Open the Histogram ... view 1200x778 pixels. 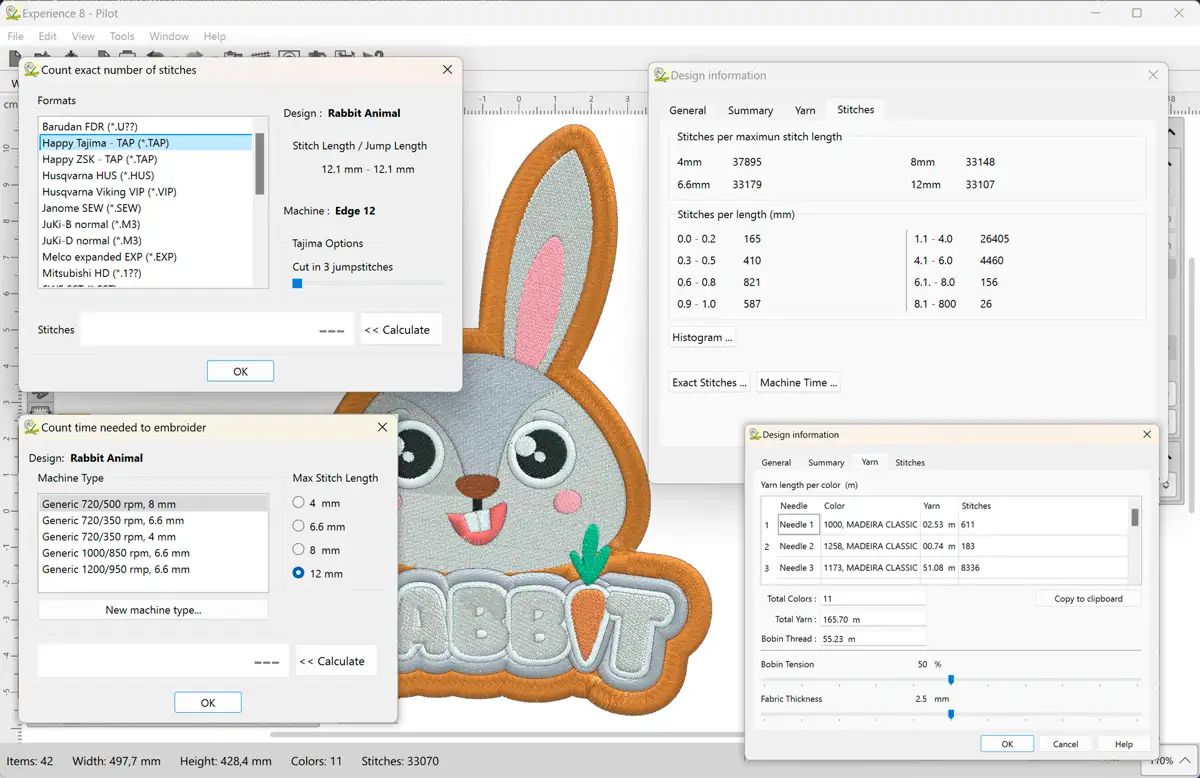coord(703,338)
